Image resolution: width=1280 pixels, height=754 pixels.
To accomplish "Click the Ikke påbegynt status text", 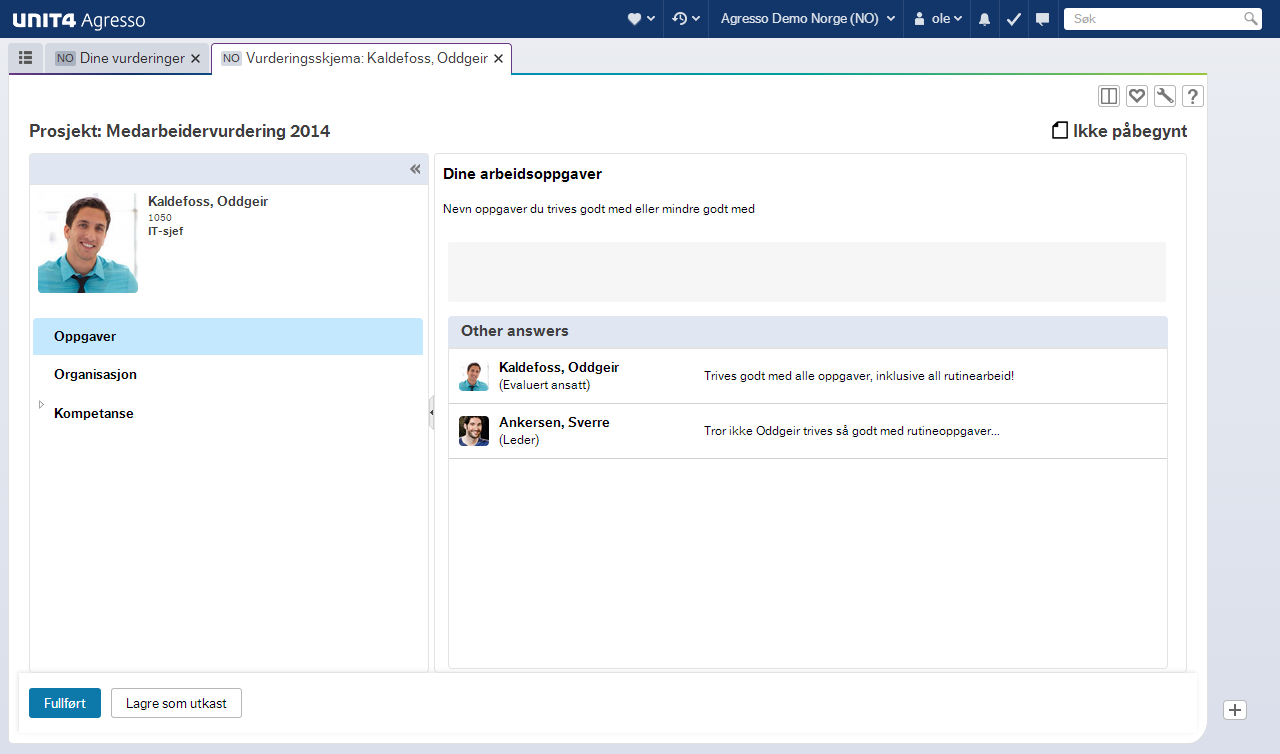I will [x=1130, y=131].
